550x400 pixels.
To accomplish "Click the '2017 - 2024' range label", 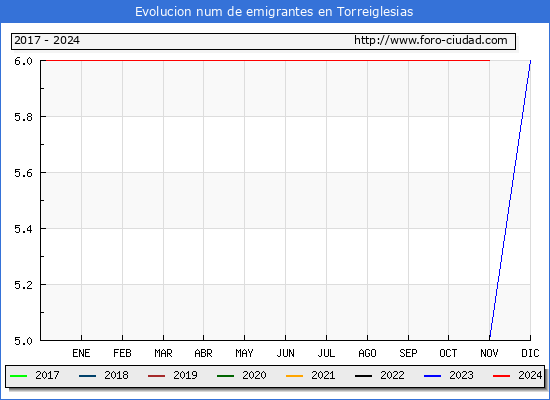I will point(47,40).
